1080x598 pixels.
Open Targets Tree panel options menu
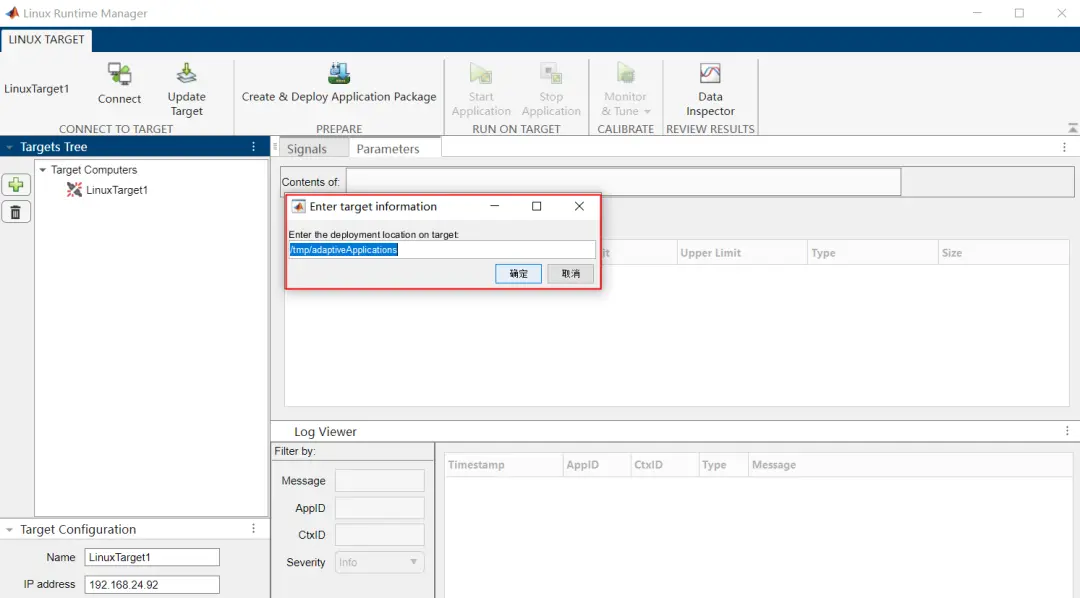pyautogui.click(x=253, y=147)
